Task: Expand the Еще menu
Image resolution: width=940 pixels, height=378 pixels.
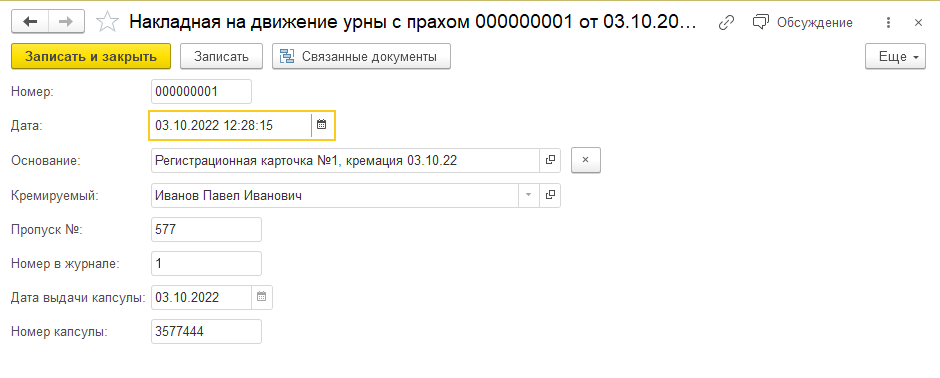Action: pyautogui.click(x=895, y=57)
